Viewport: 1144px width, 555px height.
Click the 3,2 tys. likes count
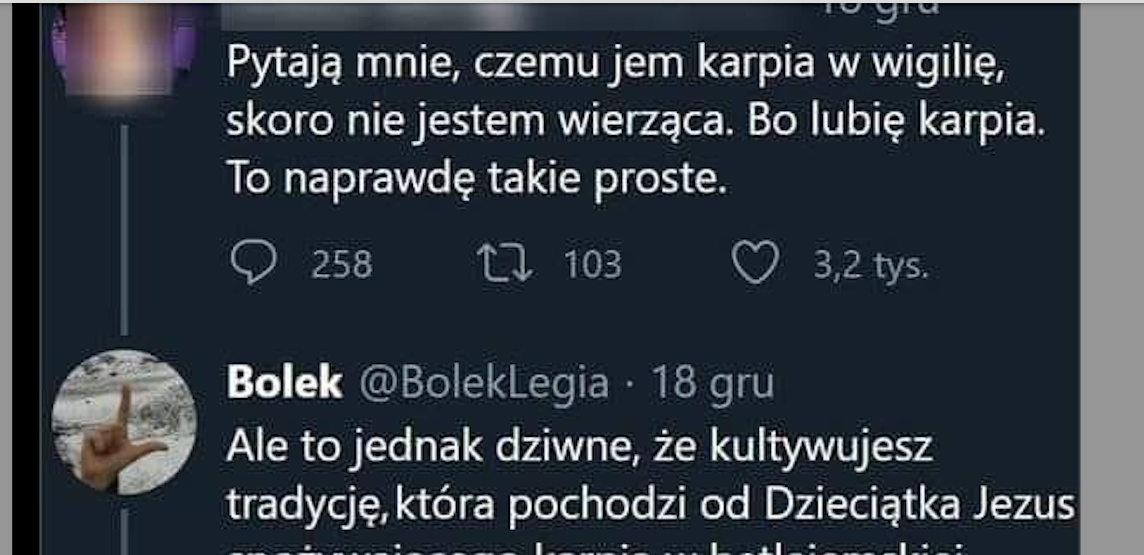(869, 265)
